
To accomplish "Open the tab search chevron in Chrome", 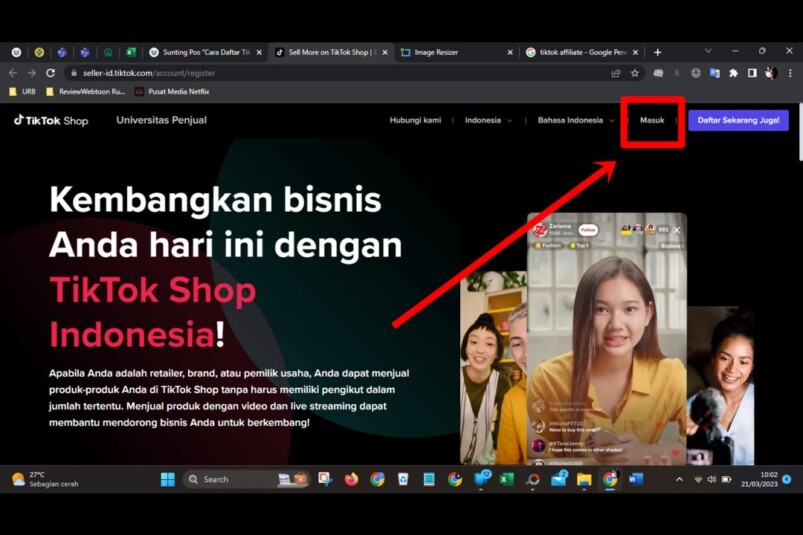I will pos(708,51).
